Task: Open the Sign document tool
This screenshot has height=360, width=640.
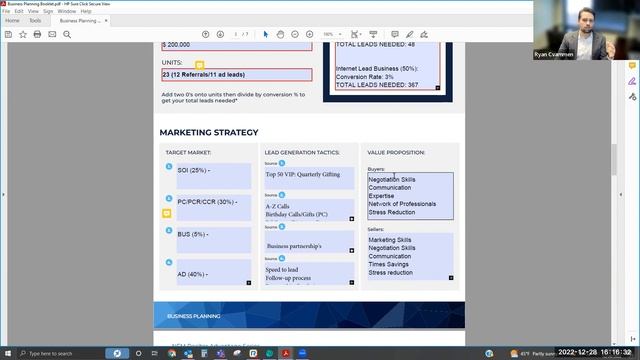Action: coord(424,34)
